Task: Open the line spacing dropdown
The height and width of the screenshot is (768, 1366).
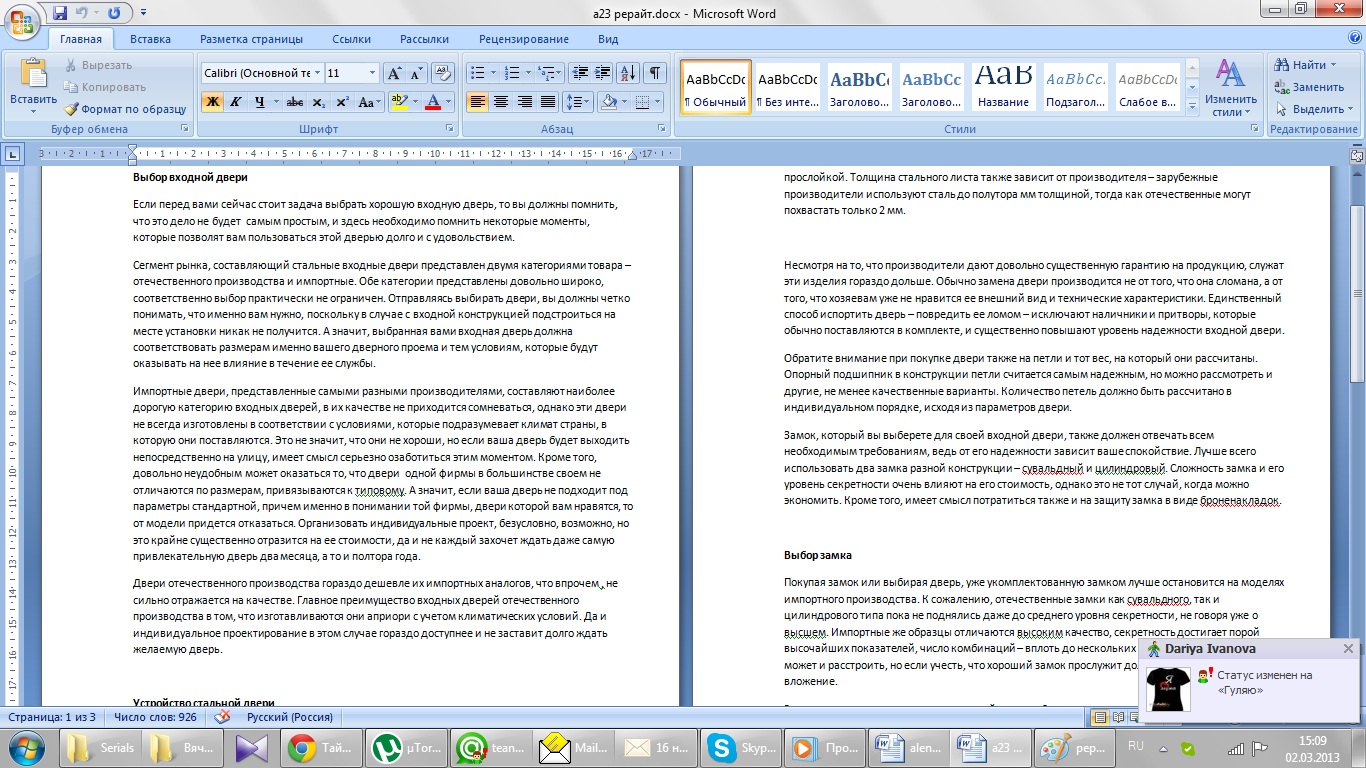Action: [578, 102]
